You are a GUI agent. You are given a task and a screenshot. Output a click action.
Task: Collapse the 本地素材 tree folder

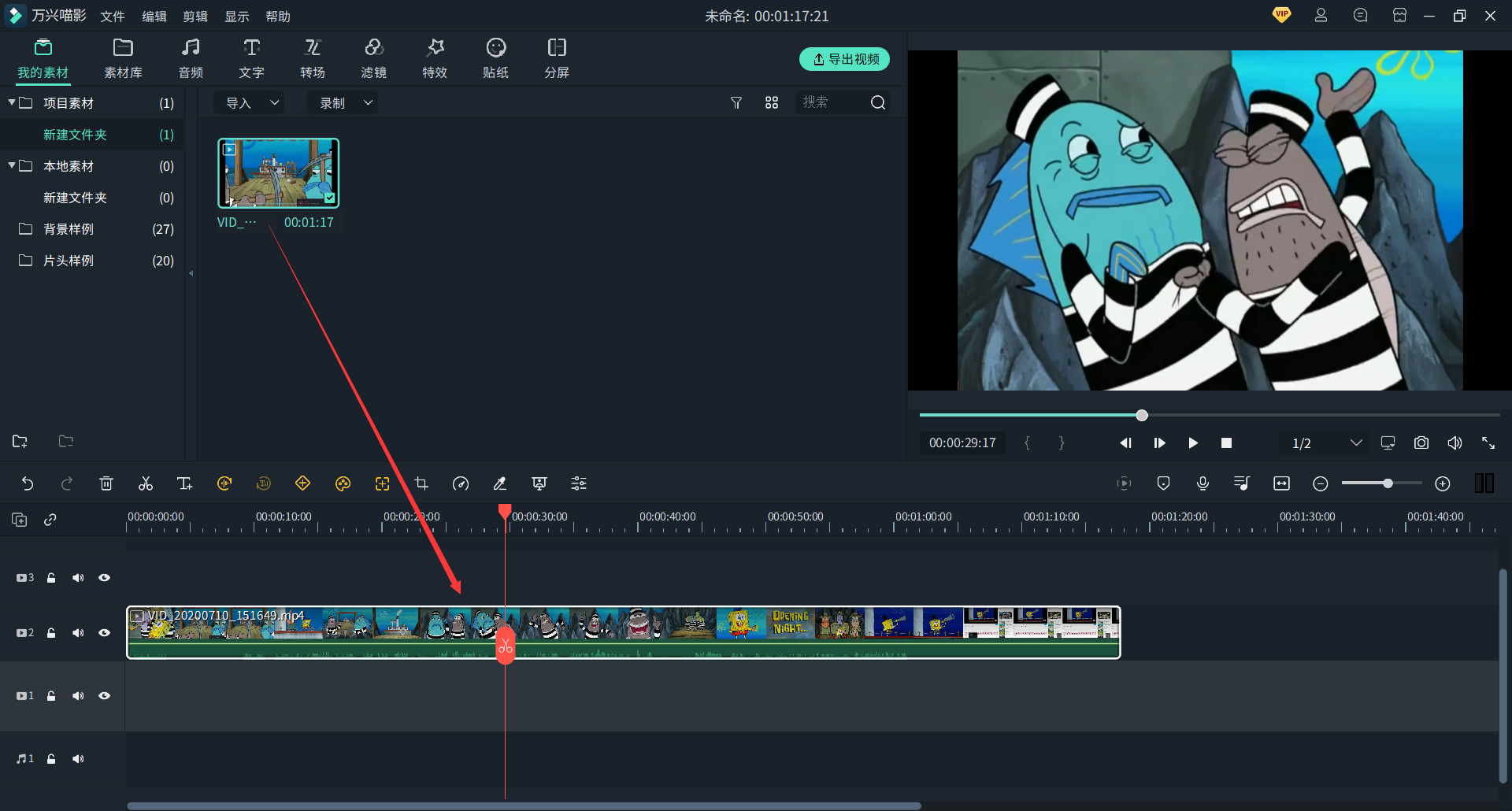(x=12, y=165)
